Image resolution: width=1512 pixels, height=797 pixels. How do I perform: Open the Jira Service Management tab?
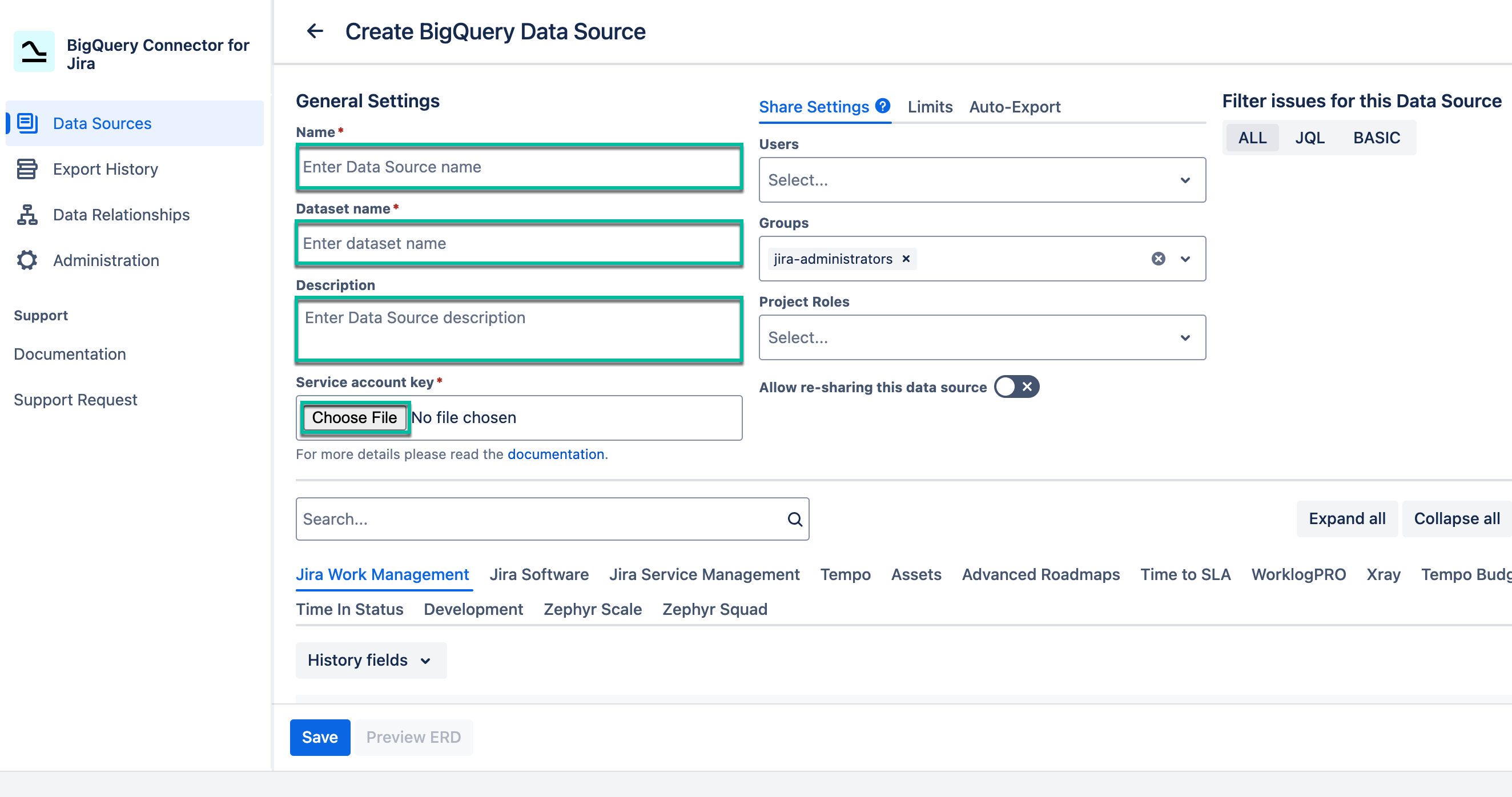click(x=705, y=574)
